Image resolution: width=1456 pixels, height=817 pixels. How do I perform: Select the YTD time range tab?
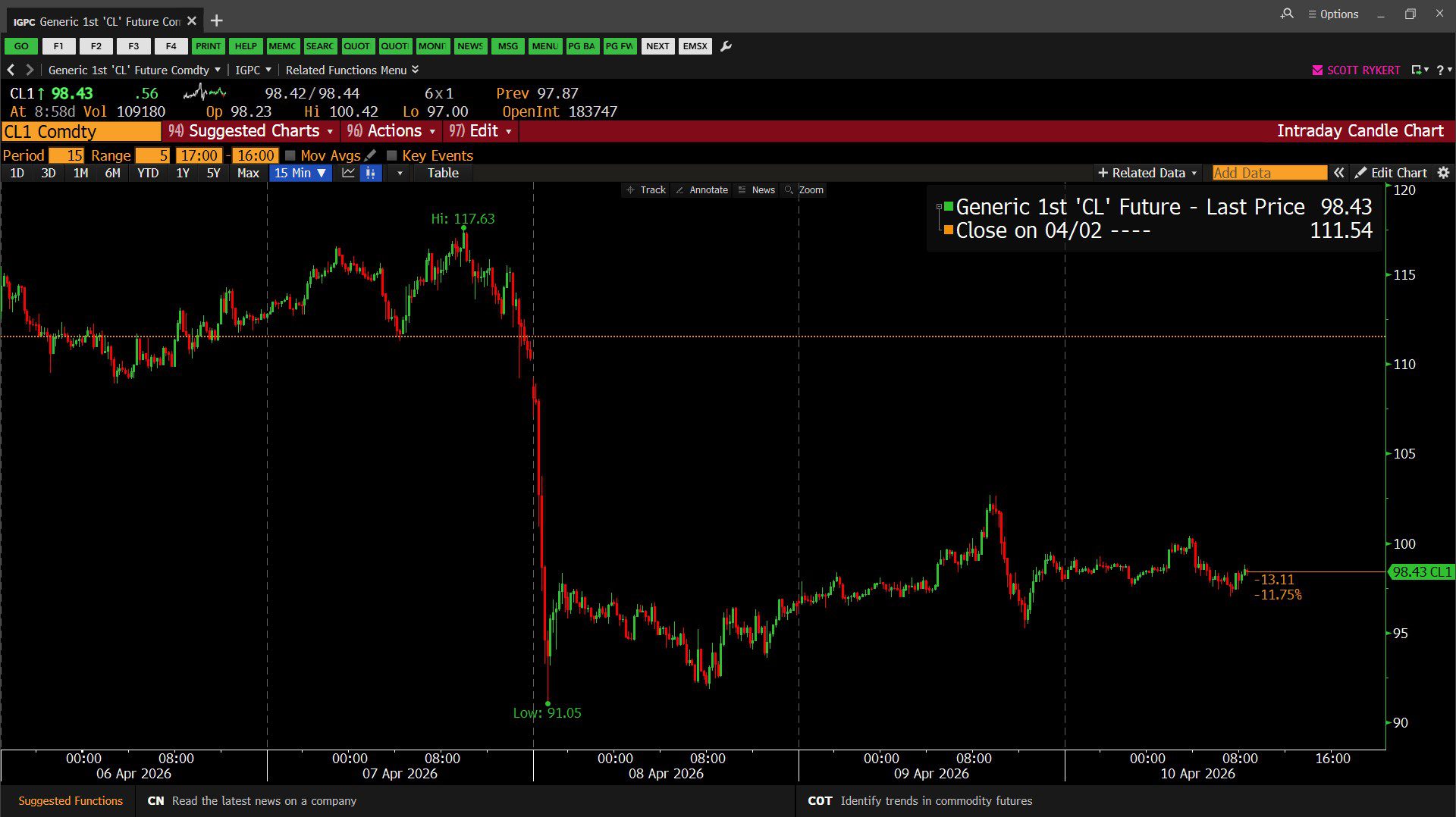tap(148, 173)
